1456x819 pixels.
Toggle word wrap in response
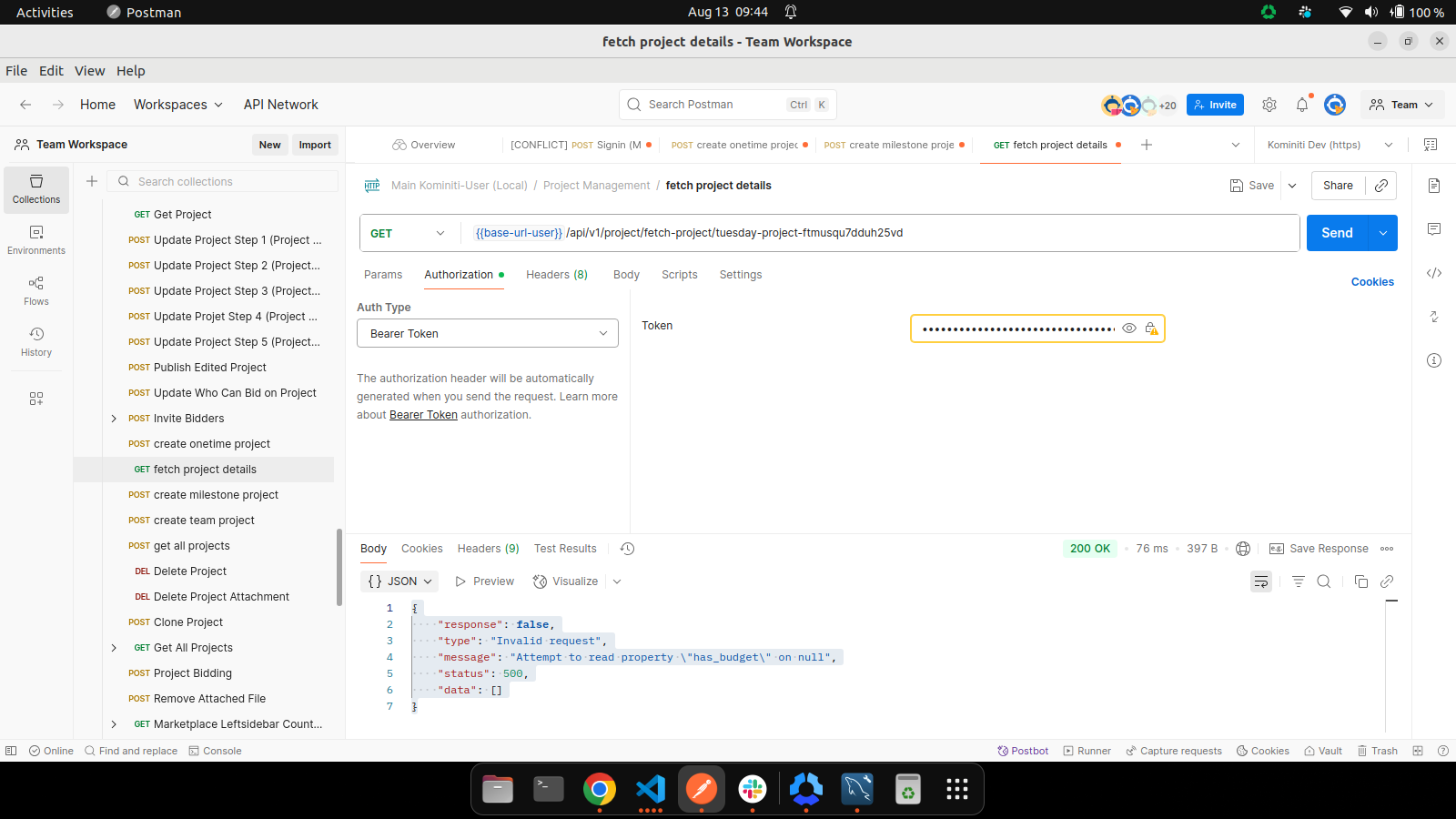point(1261,581)
